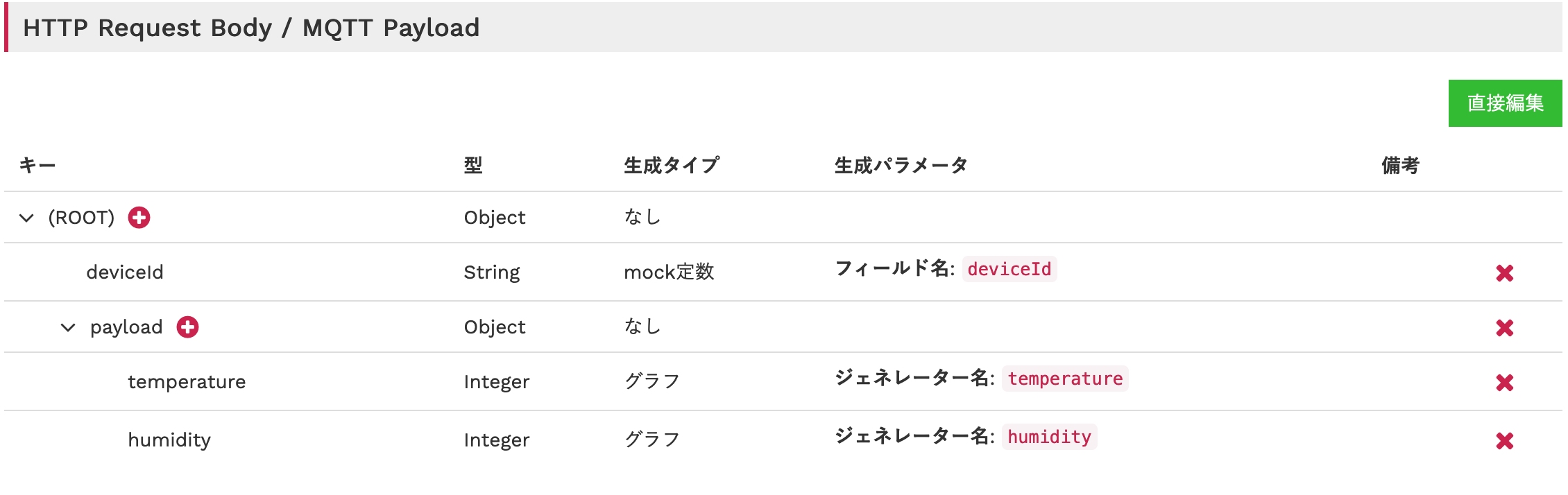Delete the deviceId row
The width and height of the screenshot is (1568, 495).
click(1504, 273)
